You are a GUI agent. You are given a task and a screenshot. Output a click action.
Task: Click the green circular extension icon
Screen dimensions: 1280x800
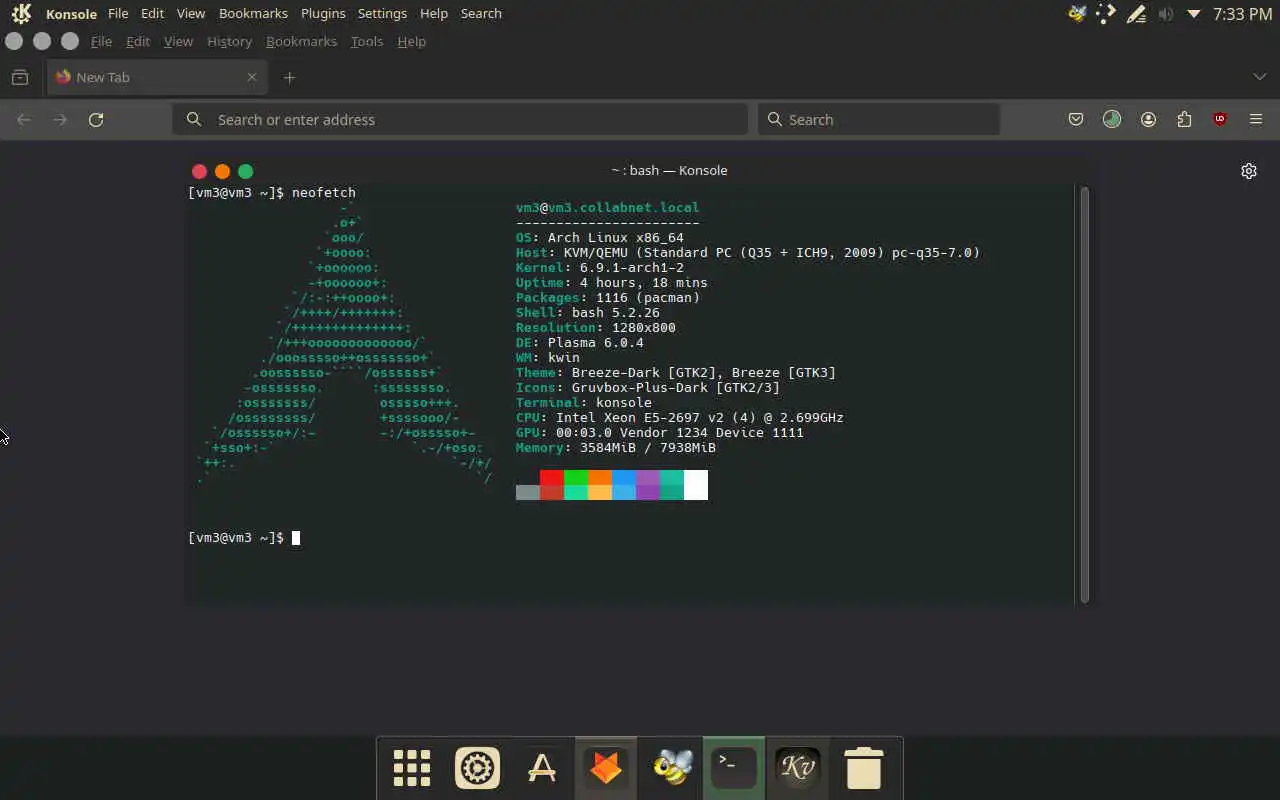point(1112,119)
